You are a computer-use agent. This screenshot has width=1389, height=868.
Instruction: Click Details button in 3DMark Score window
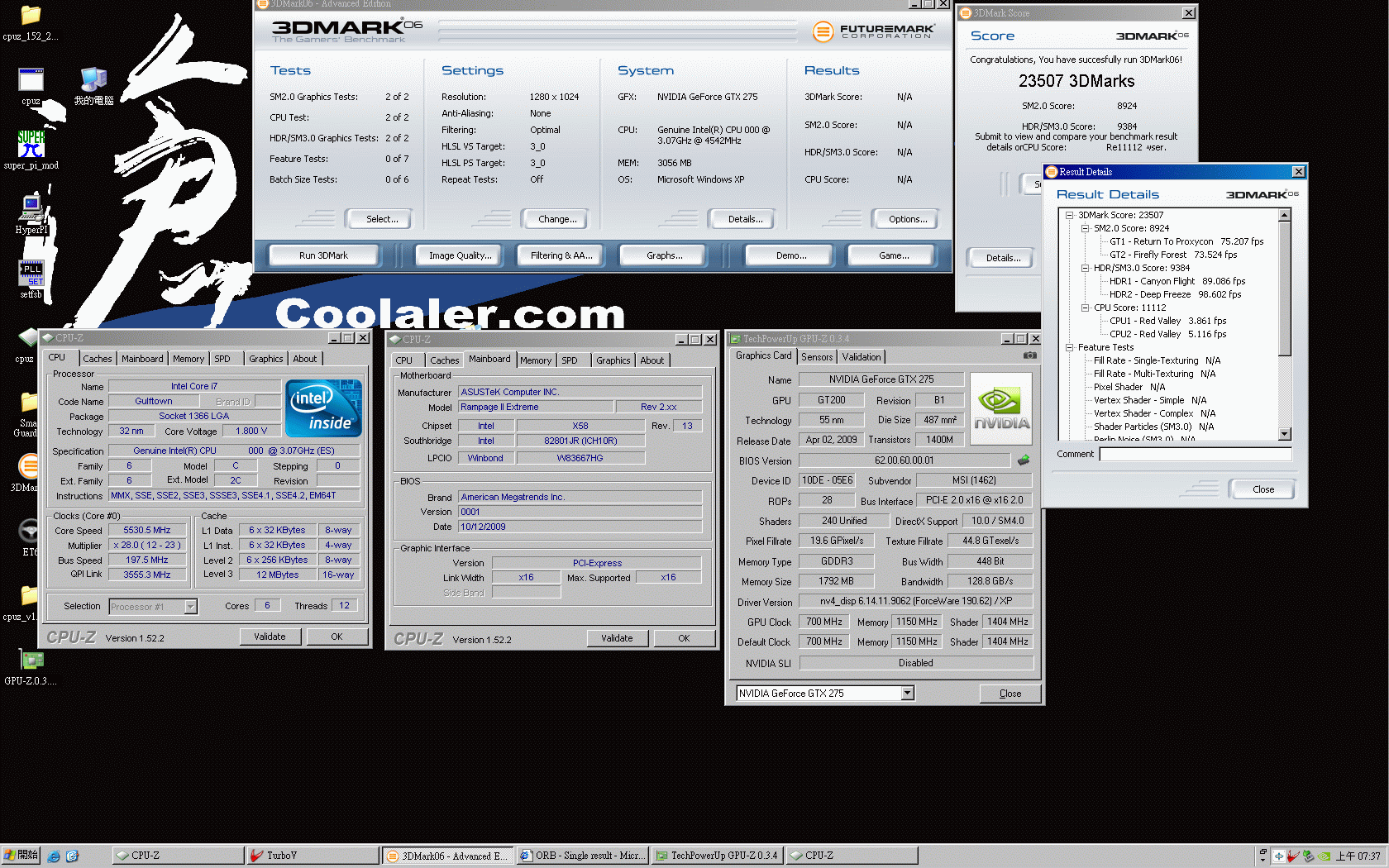1003,258
